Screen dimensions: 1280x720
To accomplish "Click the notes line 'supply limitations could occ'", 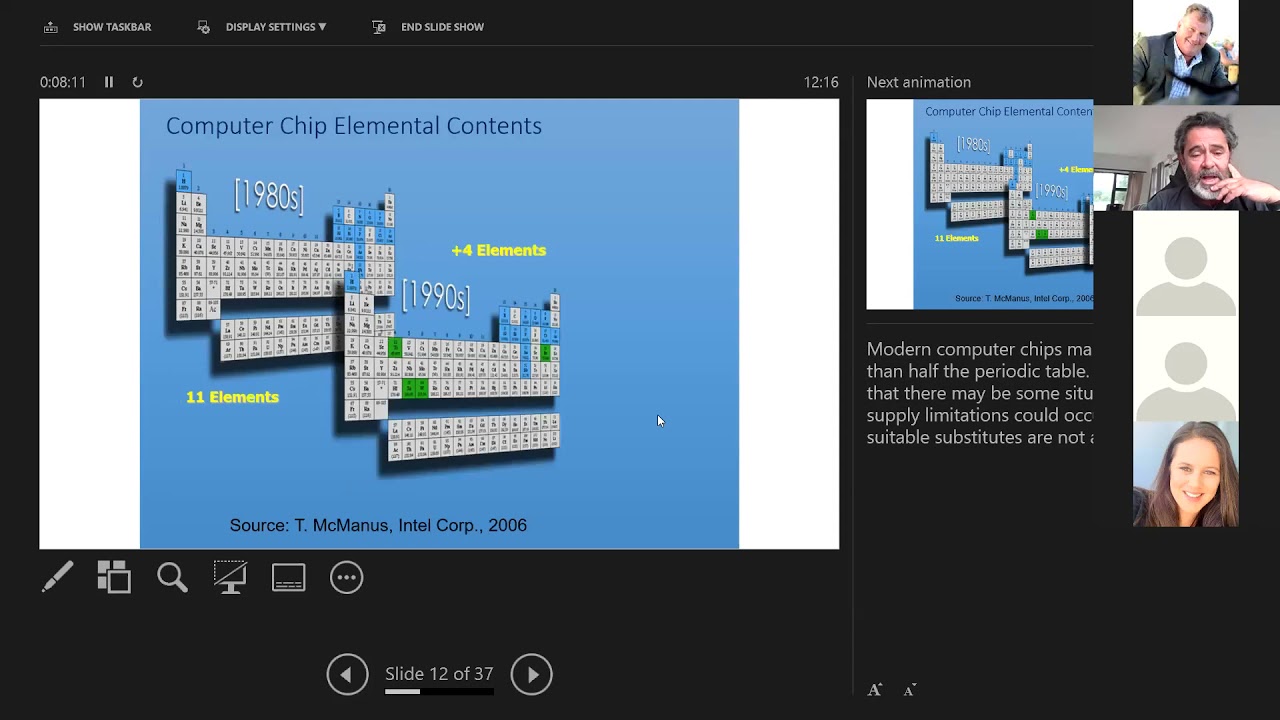I will (x=980, y=415).
